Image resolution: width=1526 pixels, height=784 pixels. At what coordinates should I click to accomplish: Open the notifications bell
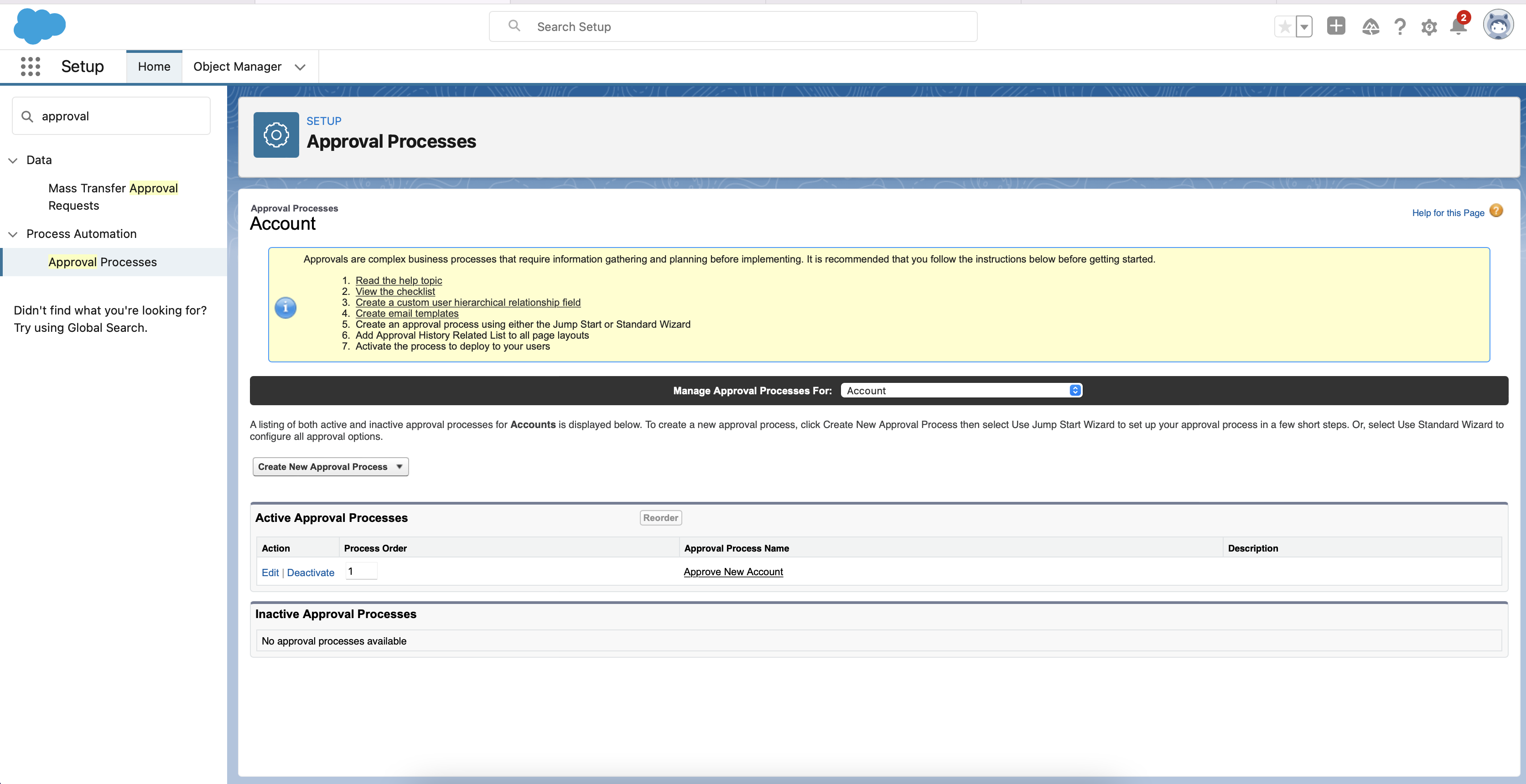(x=1458, y=26)
